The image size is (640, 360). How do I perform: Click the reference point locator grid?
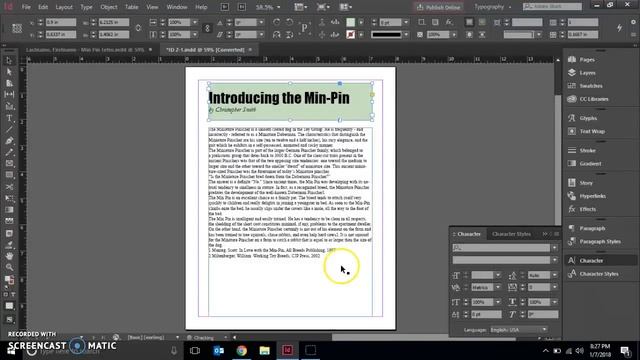[x=17, y=28]
